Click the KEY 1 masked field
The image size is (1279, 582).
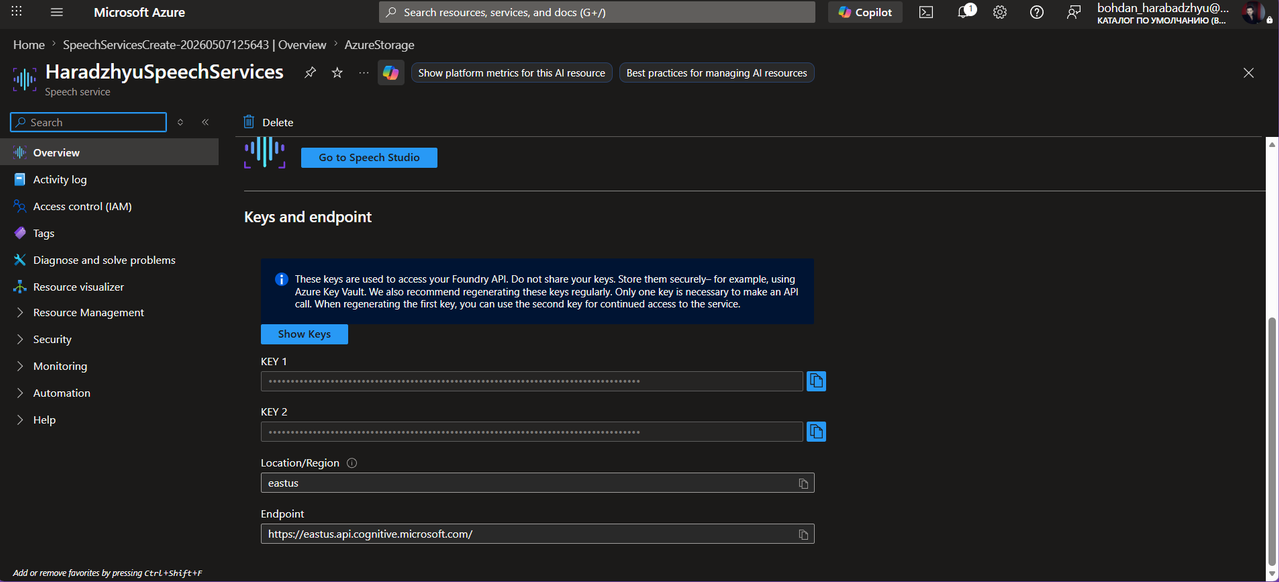pyautogui.click(x=532, y=381)
